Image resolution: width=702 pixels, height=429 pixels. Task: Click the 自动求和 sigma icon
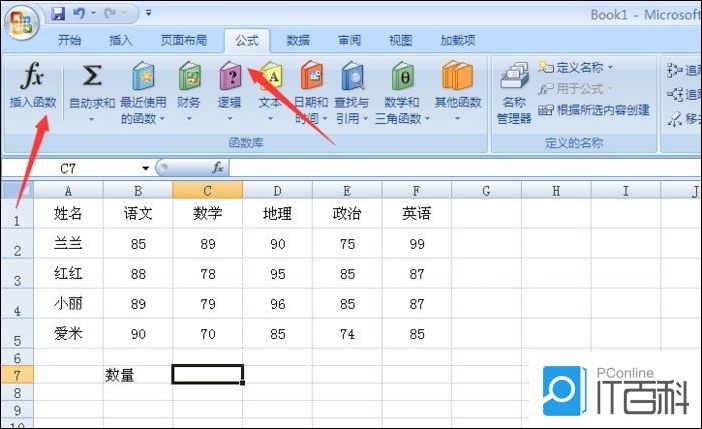pos(92,75)
